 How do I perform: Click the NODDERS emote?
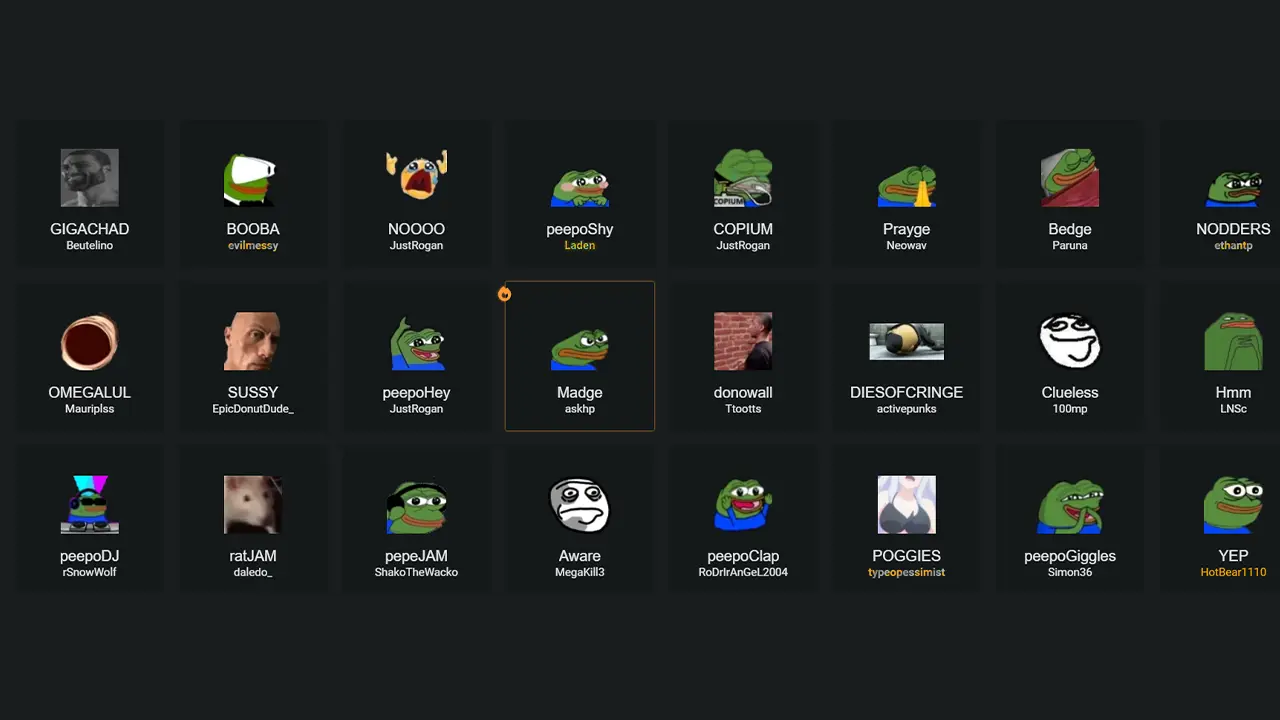click(x=1233, y=195)
